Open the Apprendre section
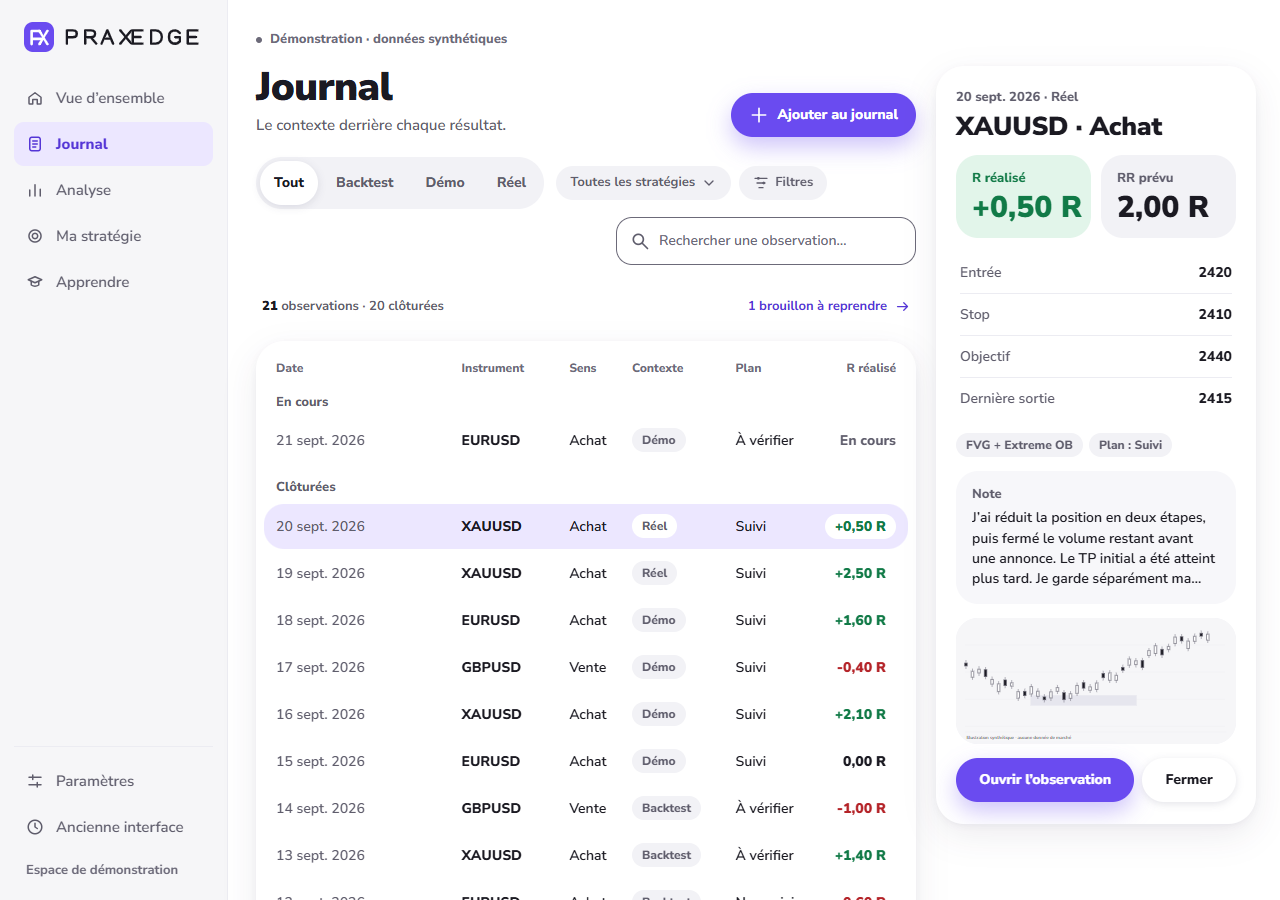 point(113,282)
